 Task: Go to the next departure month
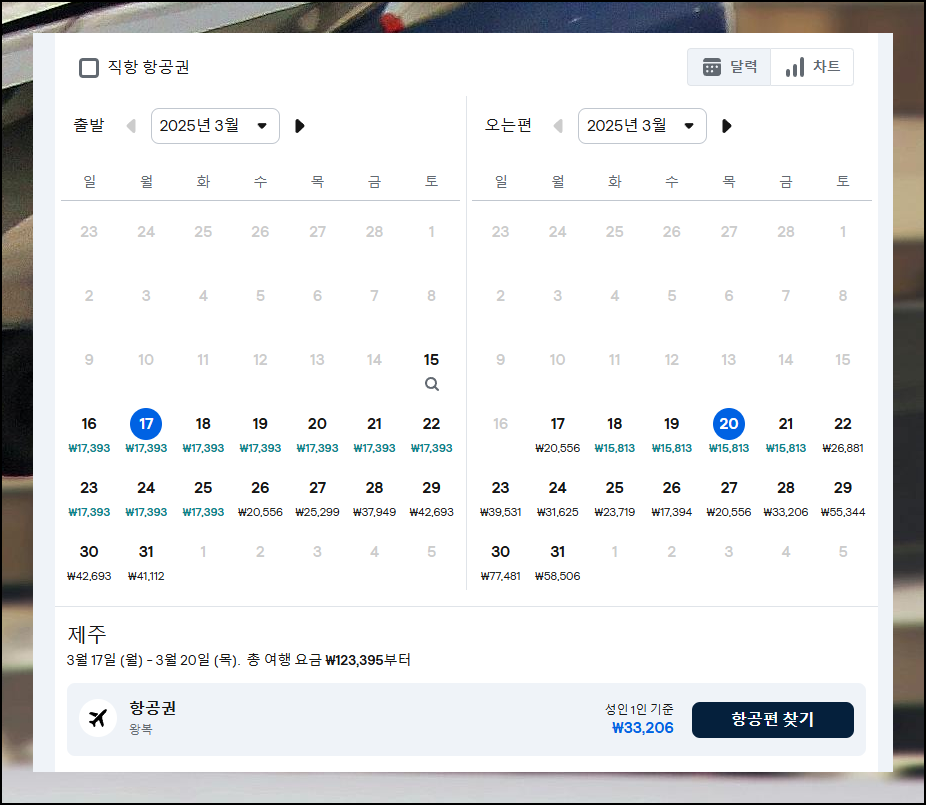pos(299,126)
